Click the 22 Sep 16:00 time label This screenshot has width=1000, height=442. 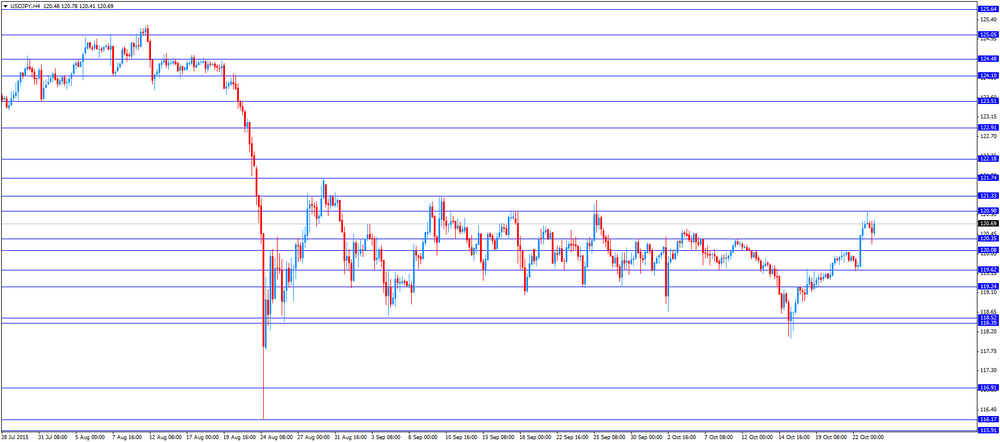[573, 438]
